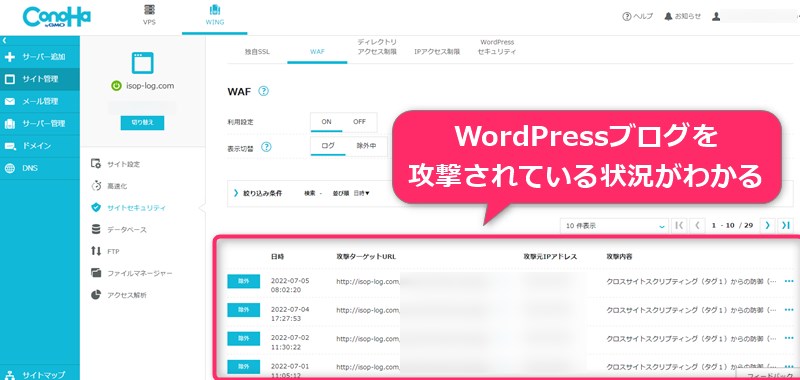Open サーバー管理 in sidebar

coord(40,123)
